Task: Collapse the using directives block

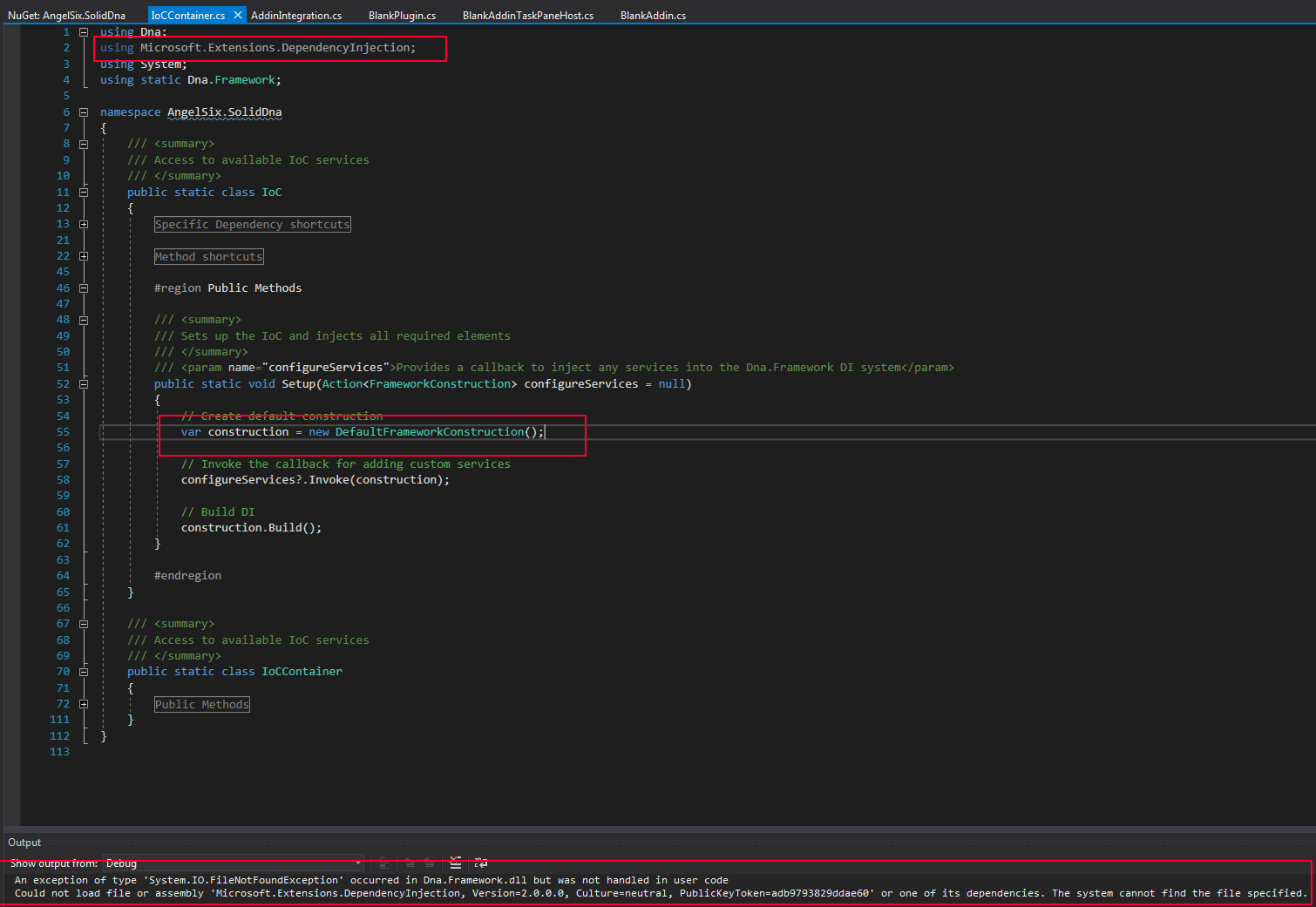Action: (83, 31)
